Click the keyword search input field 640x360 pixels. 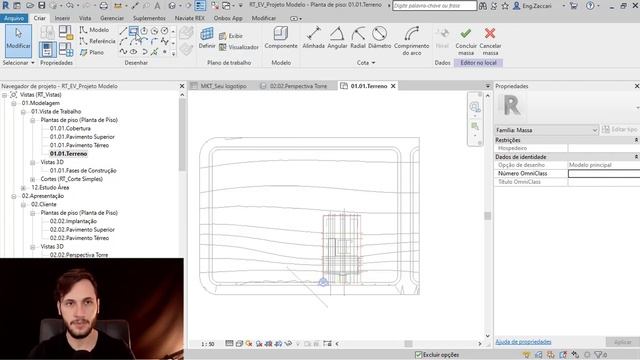click(434, 6)
